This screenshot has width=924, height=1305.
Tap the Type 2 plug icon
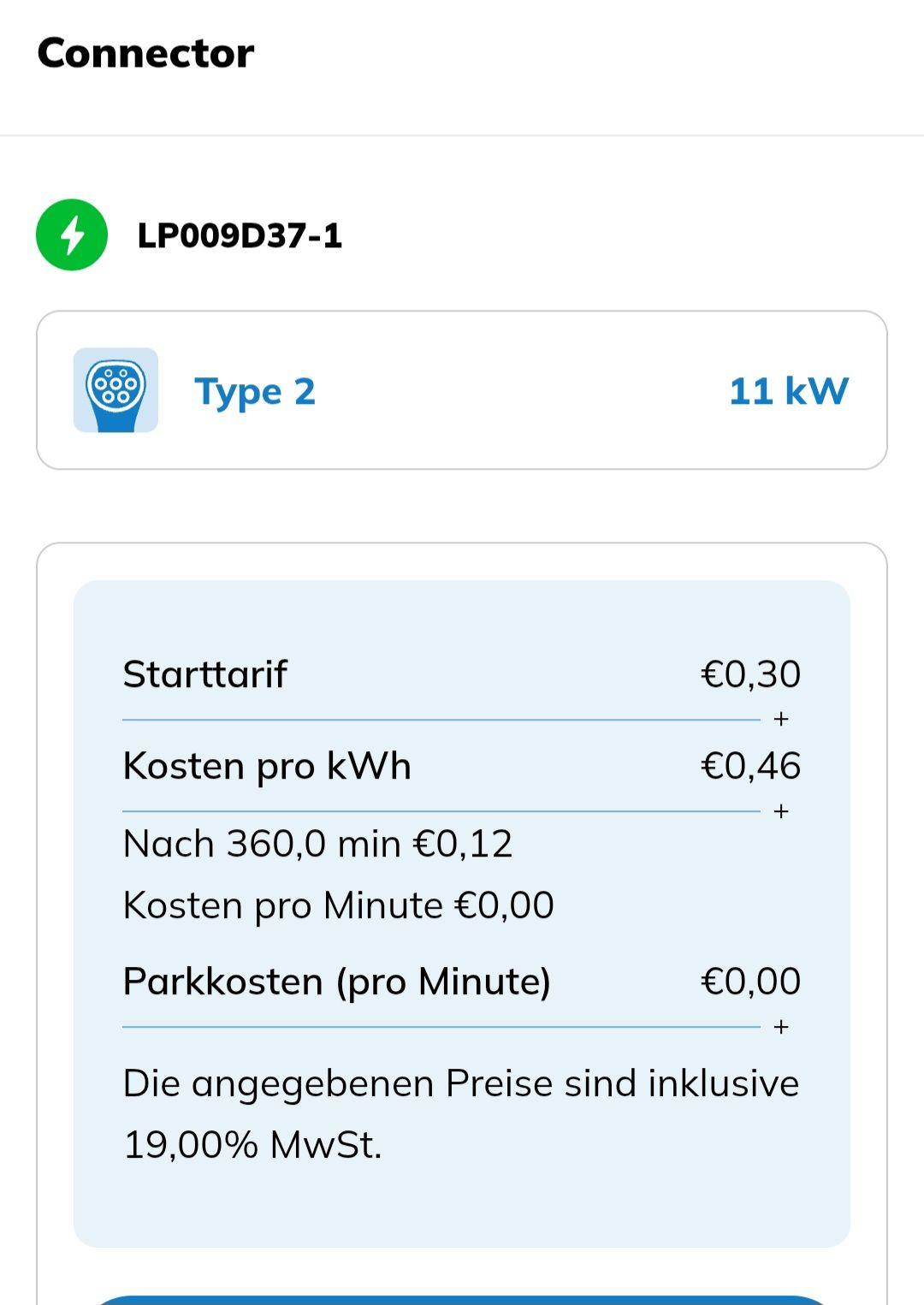click(x=115, y=390)
